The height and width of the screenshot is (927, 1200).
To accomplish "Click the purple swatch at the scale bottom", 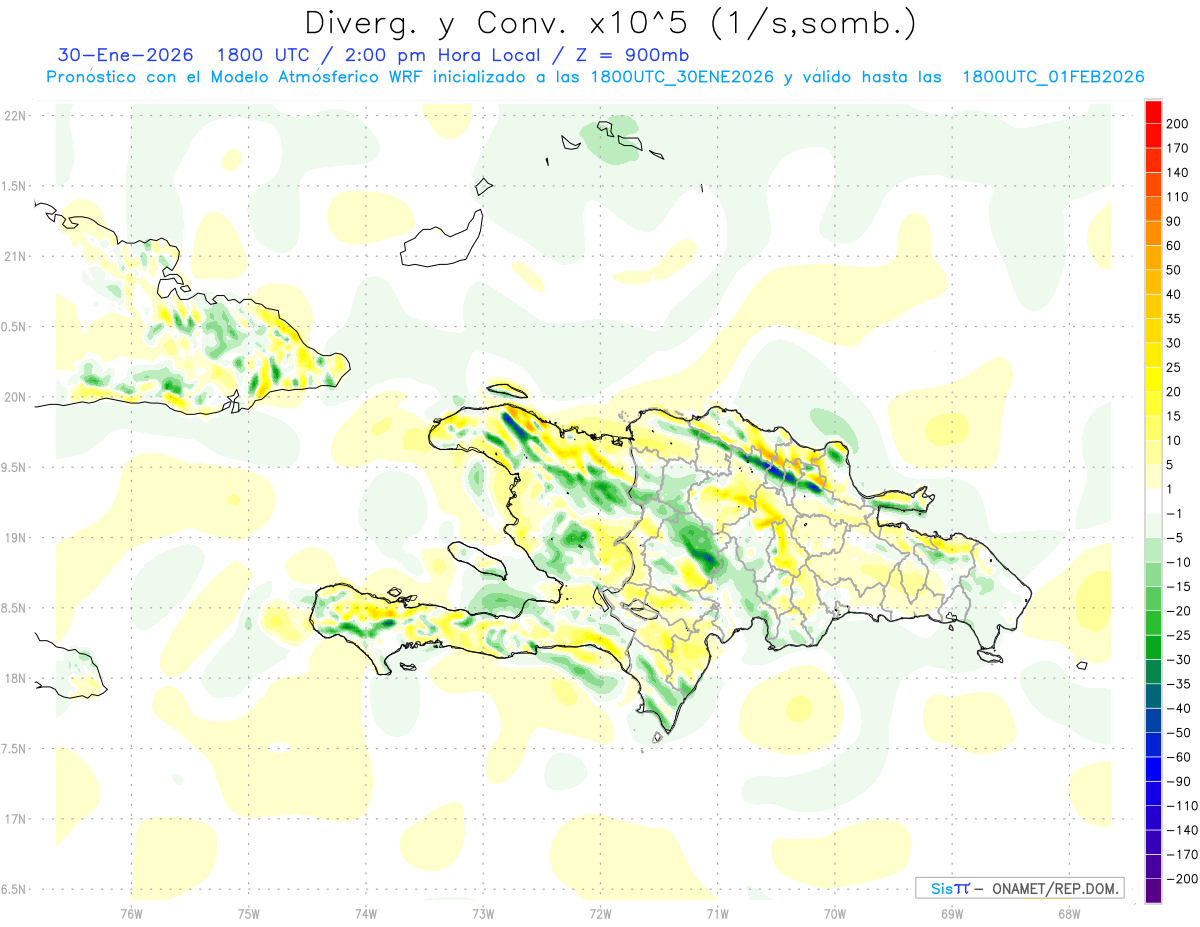I will tap(1154, 890).
